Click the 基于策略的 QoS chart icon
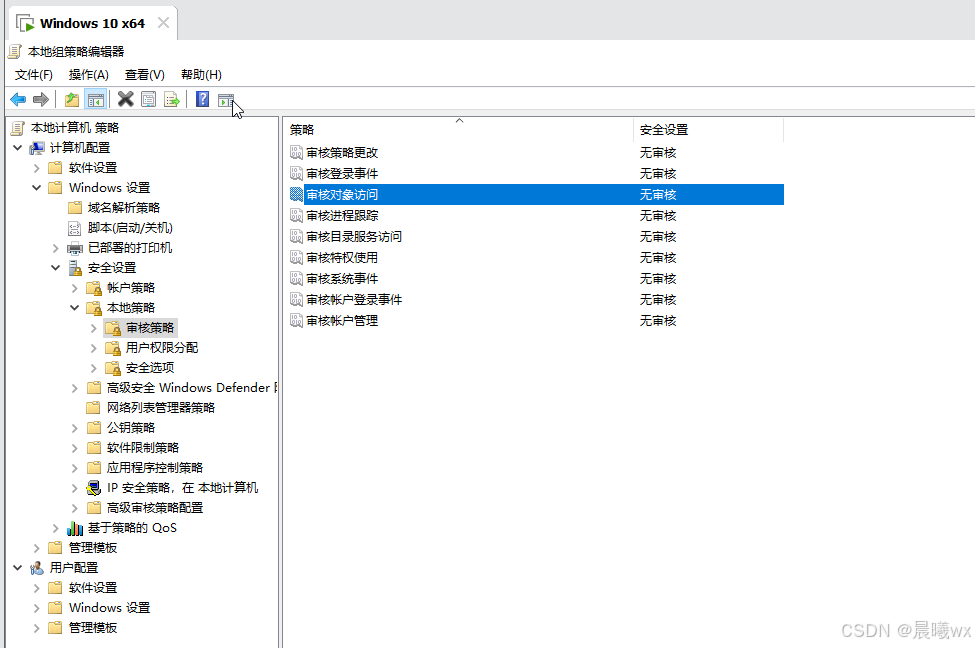The image size is (975, 648). 75,528
